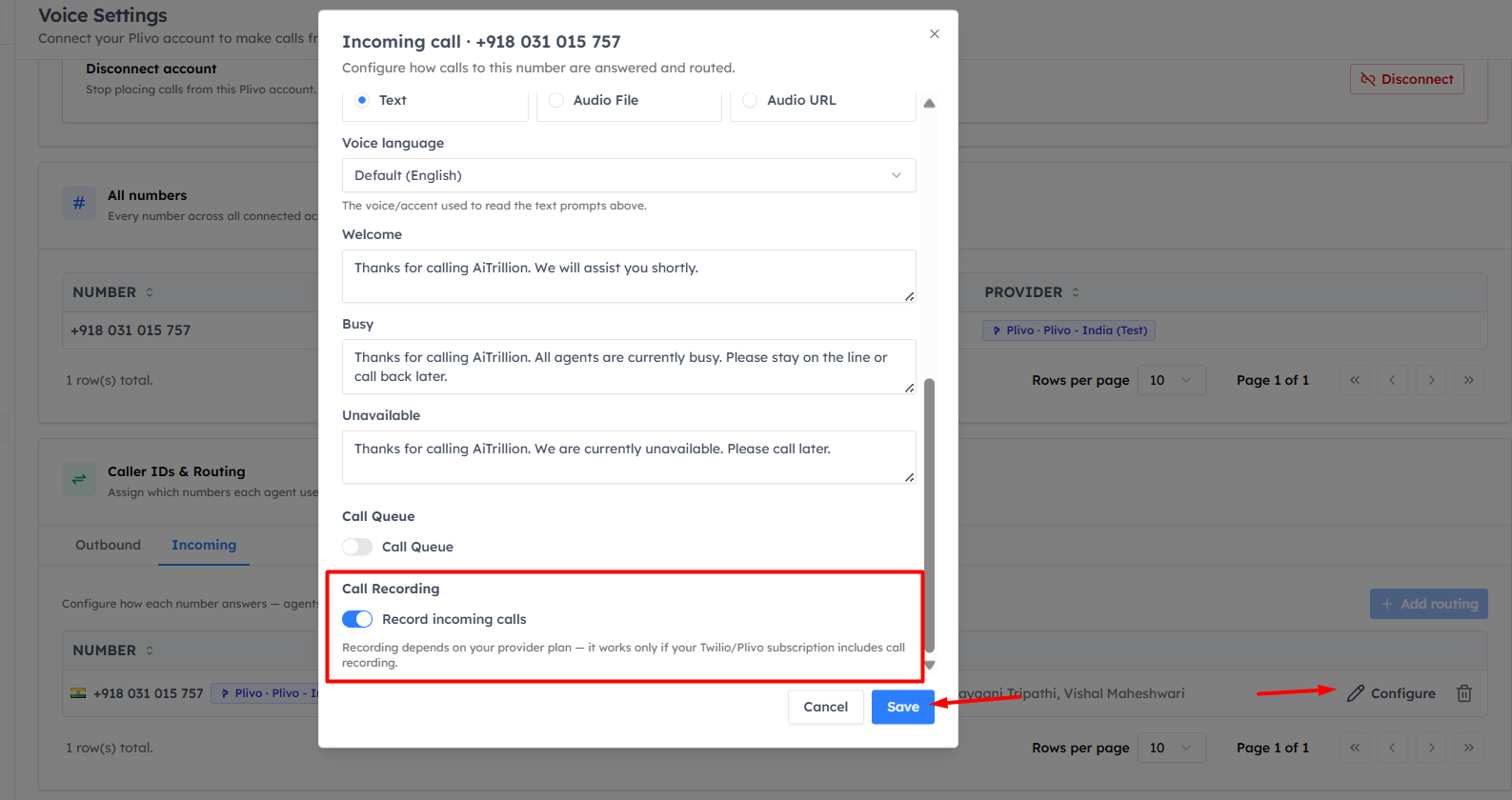Screen dimensions: 1512x800
Task: Click the dialog scrollbar down arrow
Action: pyautogui.click(x=930, y=665)
